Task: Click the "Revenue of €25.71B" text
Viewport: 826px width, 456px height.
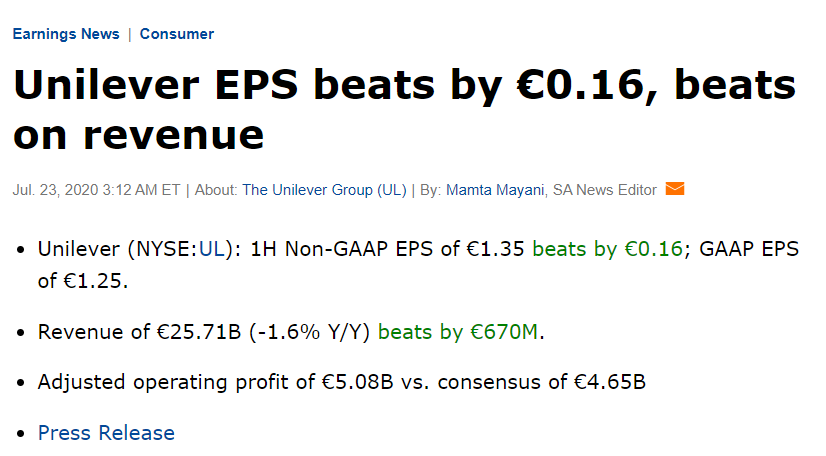Action: click(140, 332)
